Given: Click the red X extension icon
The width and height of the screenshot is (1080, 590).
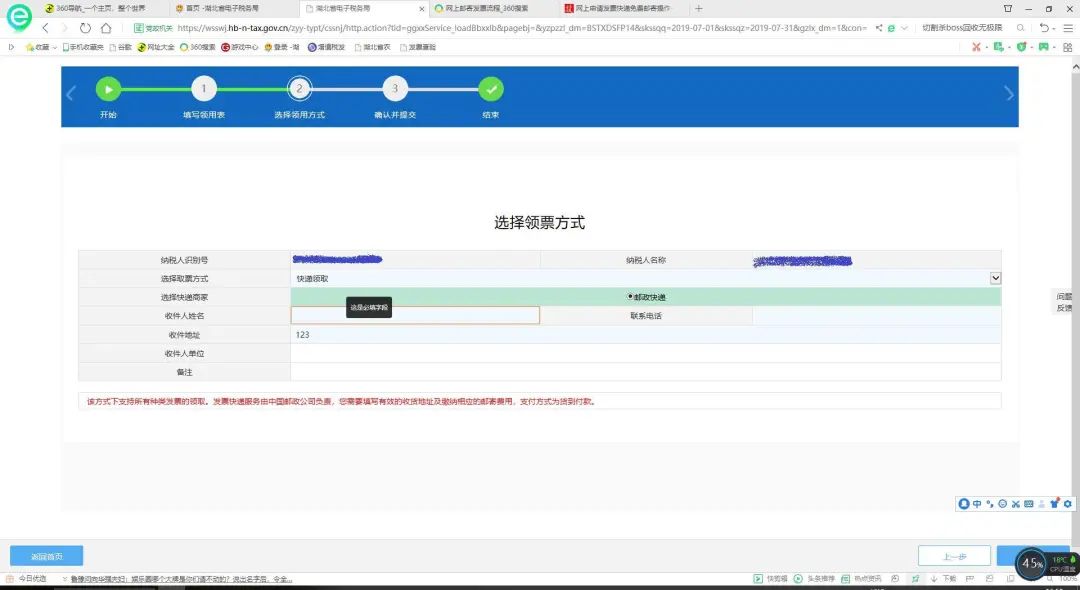Looking at the screenshot, I should 976,47.
